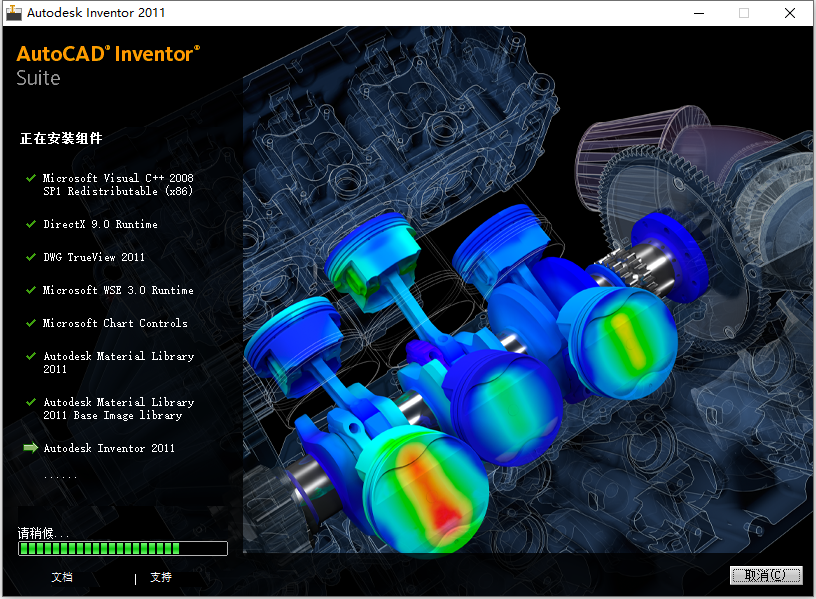Open the 支持 support link
The width and height of the screenshot is (816, 599).
coord(161,577)
